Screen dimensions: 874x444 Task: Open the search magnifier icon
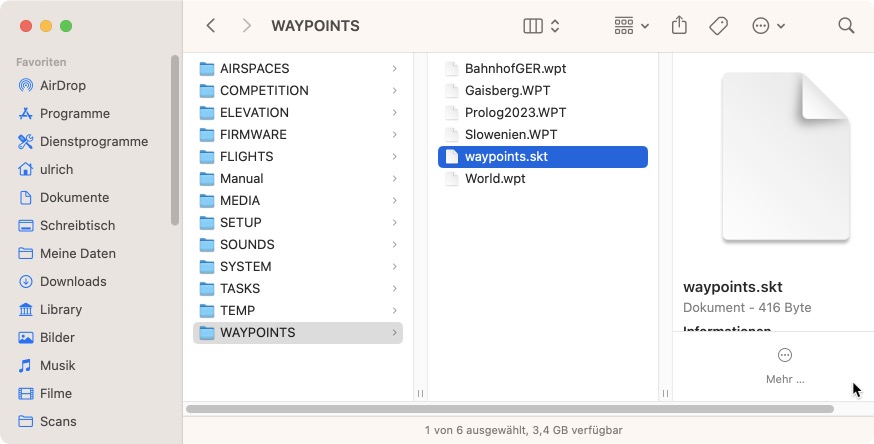[846, 26]
